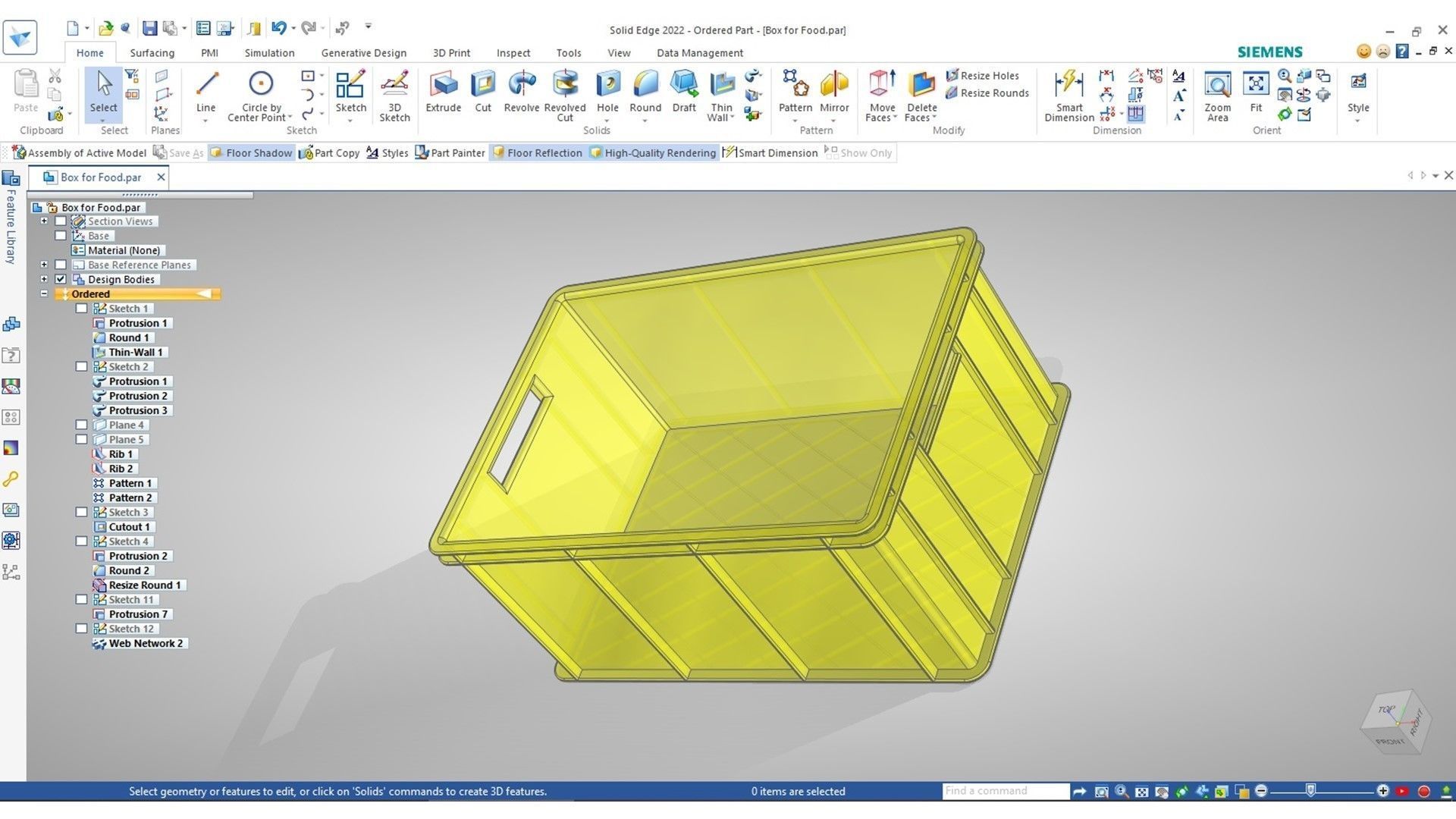Image resolution: width=1456 pixels, height=819 pixels.
Task: Check the Sketch 2 visibility box
Action: point(81,367)
